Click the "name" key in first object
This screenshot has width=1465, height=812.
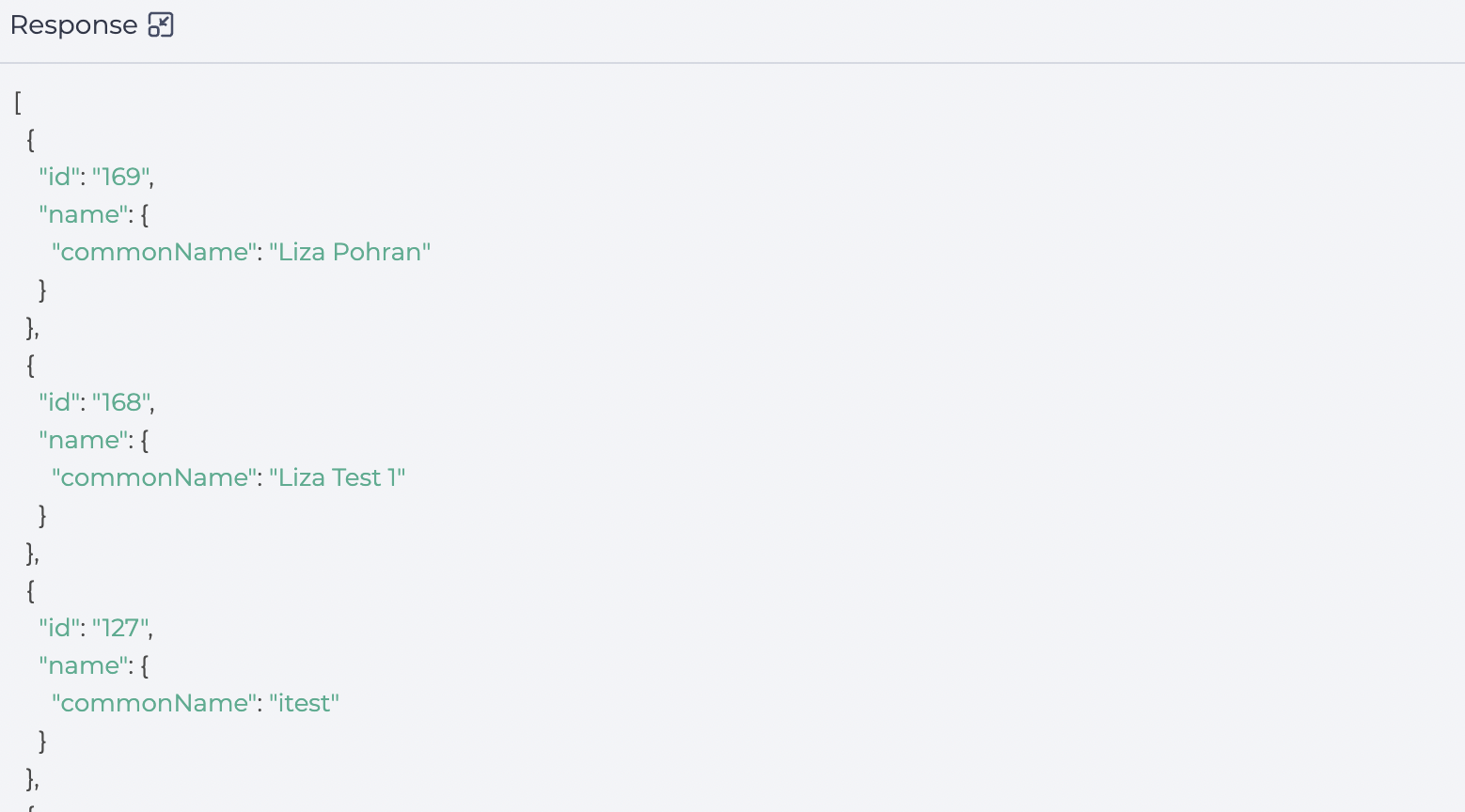tap(84, 214)
